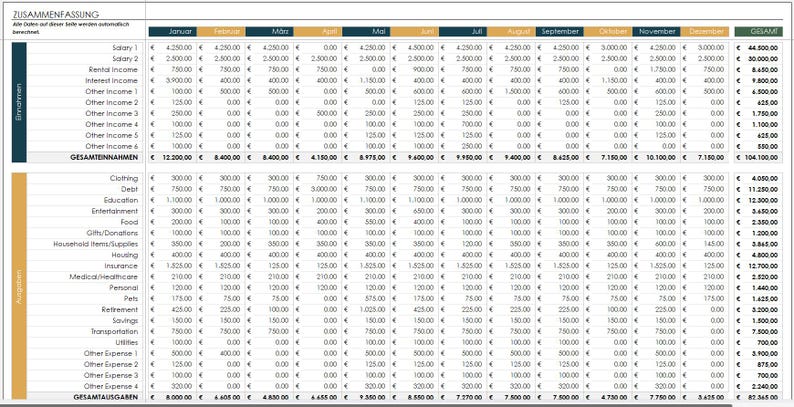794x407 pixels.
Task: Select the Insurance row label
Action: point(121,266)
